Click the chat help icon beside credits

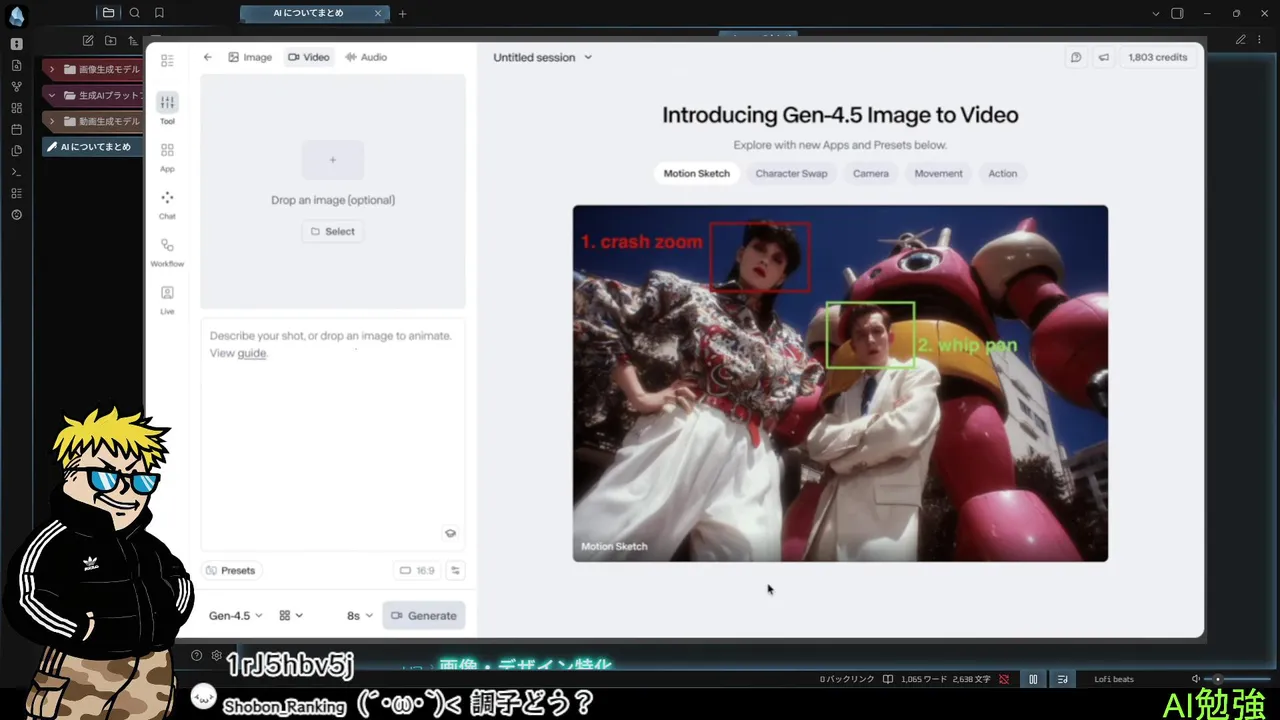[x=1076, y=57]
